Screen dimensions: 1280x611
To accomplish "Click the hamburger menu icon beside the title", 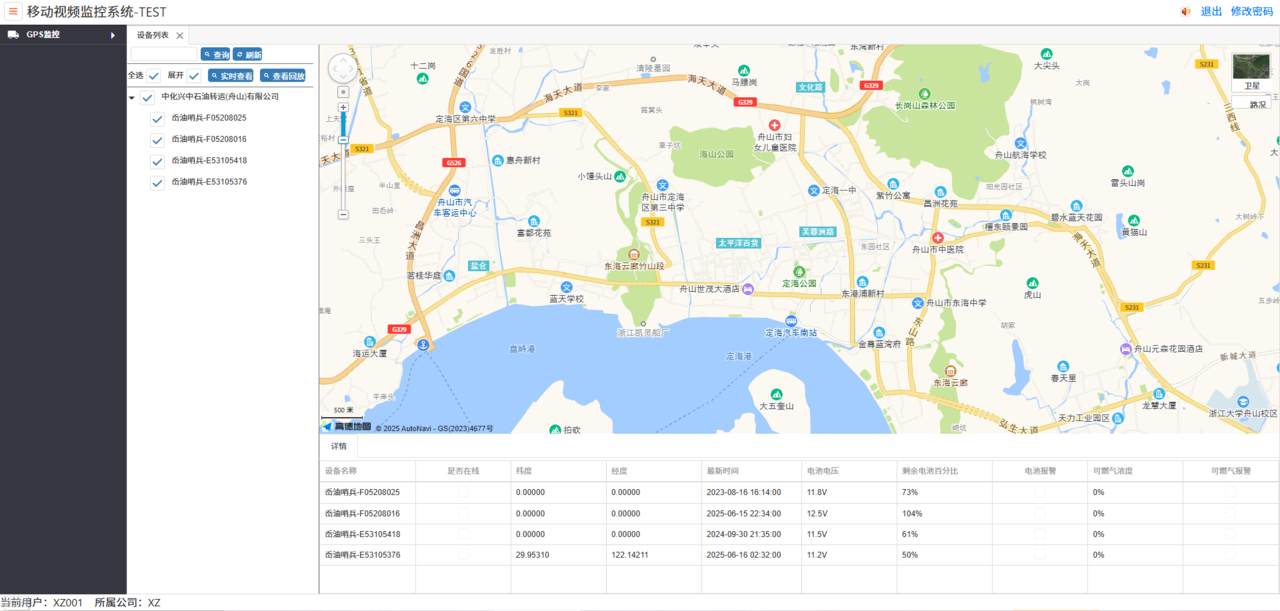I will click(13, 11).
